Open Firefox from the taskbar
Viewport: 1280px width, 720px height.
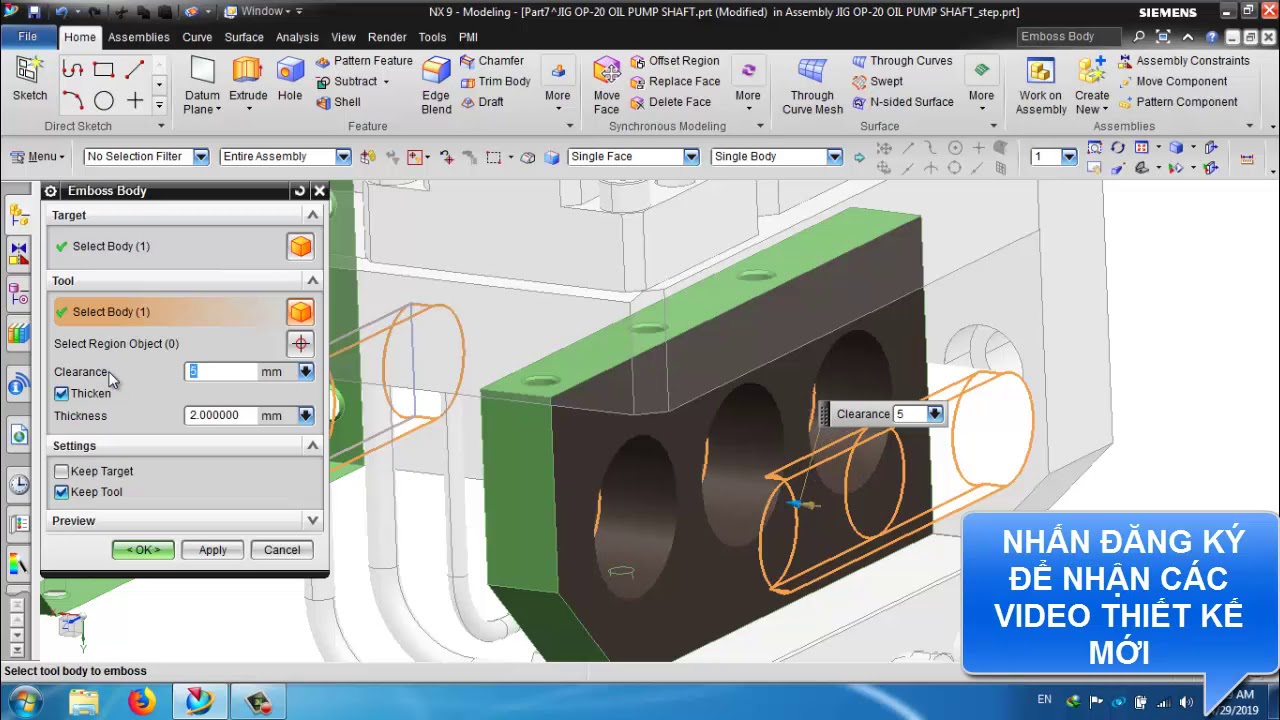(142, 702)
